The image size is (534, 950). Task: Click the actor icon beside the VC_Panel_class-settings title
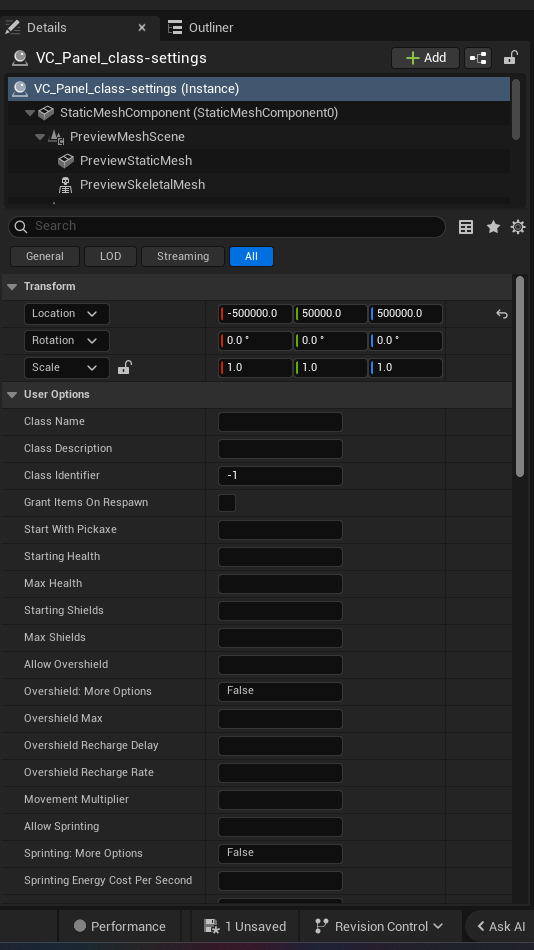click(x=20, y=58)
